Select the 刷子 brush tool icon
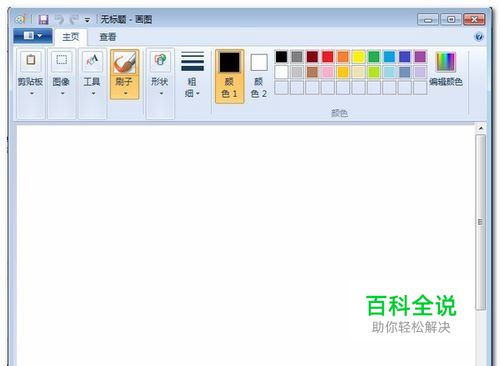Image resolution: width=500 pixels, height=366 pixels. tap(125, 62)
